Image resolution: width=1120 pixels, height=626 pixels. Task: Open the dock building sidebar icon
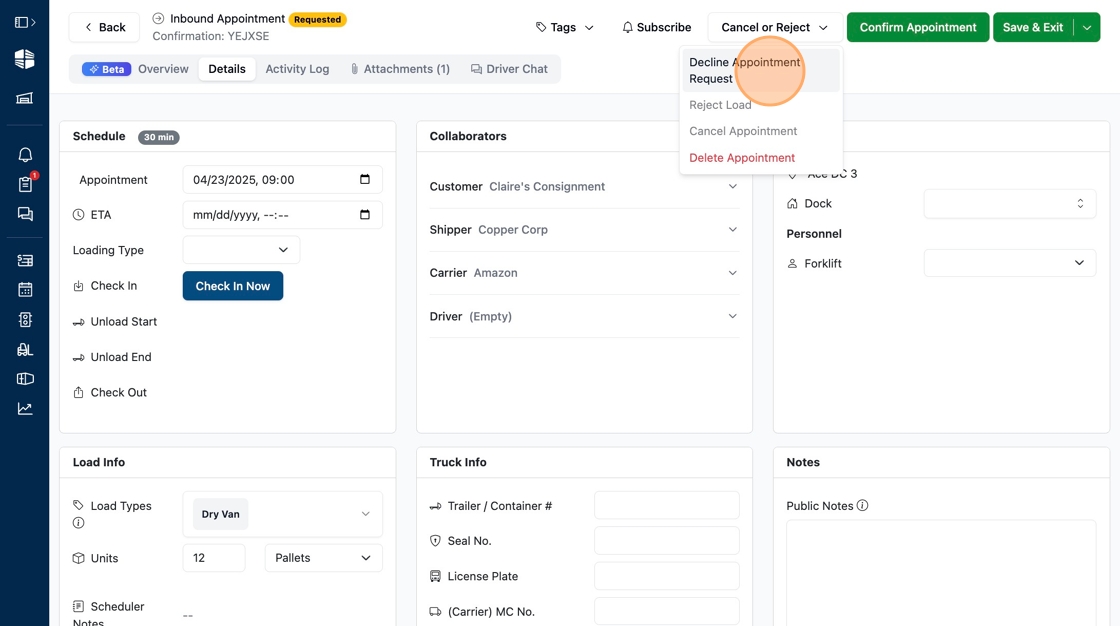[25, 99]
